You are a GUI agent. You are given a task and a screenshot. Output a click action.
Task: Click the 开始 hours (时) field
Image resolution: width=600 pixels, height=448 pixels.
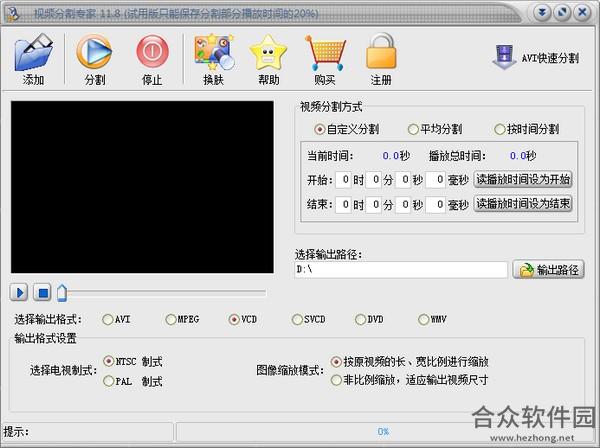pyautogui.click(x=343, y=179)
